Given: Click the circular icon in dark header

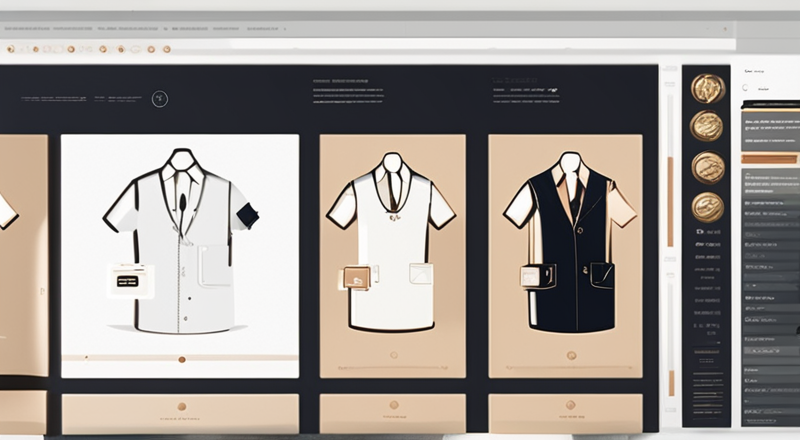Looking at the screenshot, I should point(159,98).
